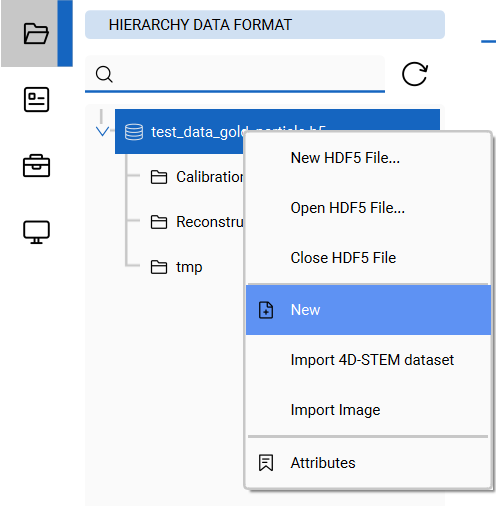Click the Calibration folder icon

(x=159, y=177)
